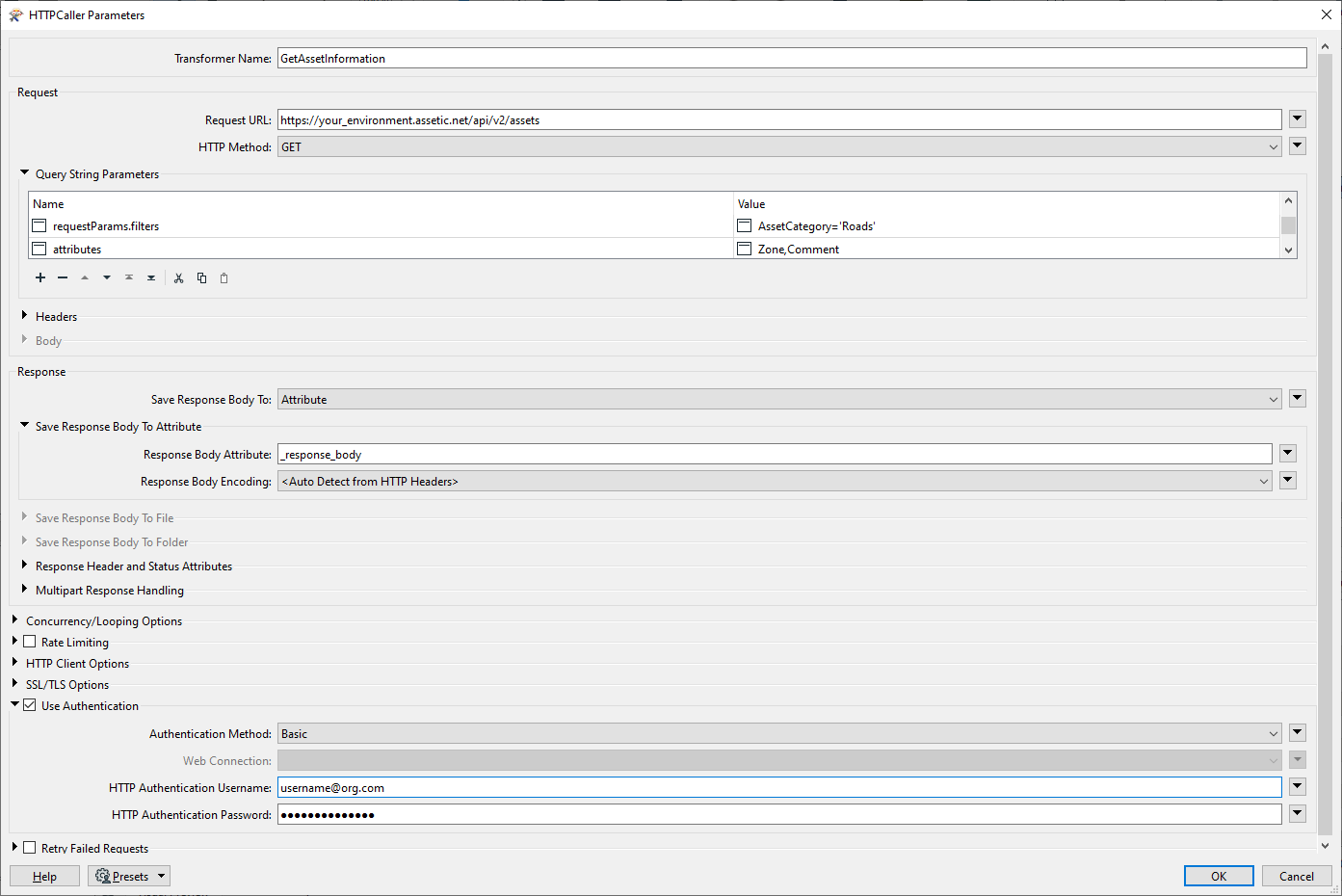Open the Presets menu
This screenshot has width=1342, height=896.
coord(128,876)
